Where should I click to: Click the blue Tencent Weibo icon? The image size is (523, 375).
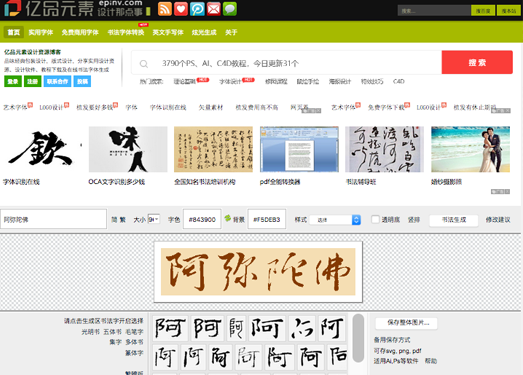[197, 9]
